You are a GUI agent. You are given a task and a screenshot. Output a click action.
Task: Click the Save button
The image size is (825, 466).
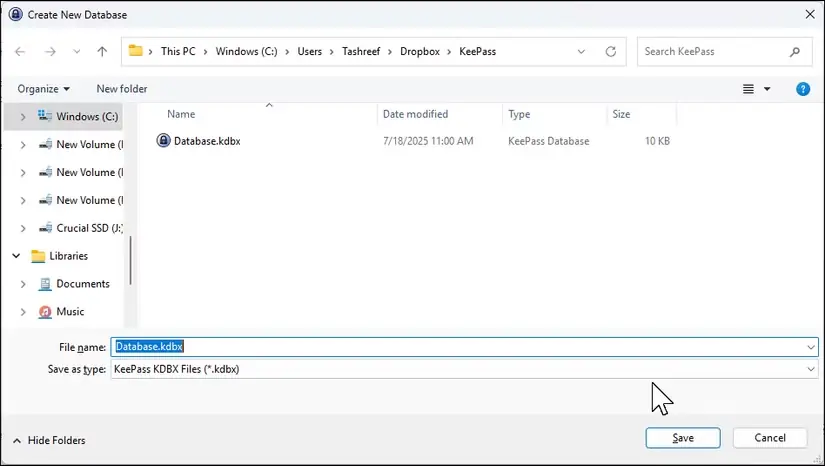pyautogui.click(x=683, y=438)
